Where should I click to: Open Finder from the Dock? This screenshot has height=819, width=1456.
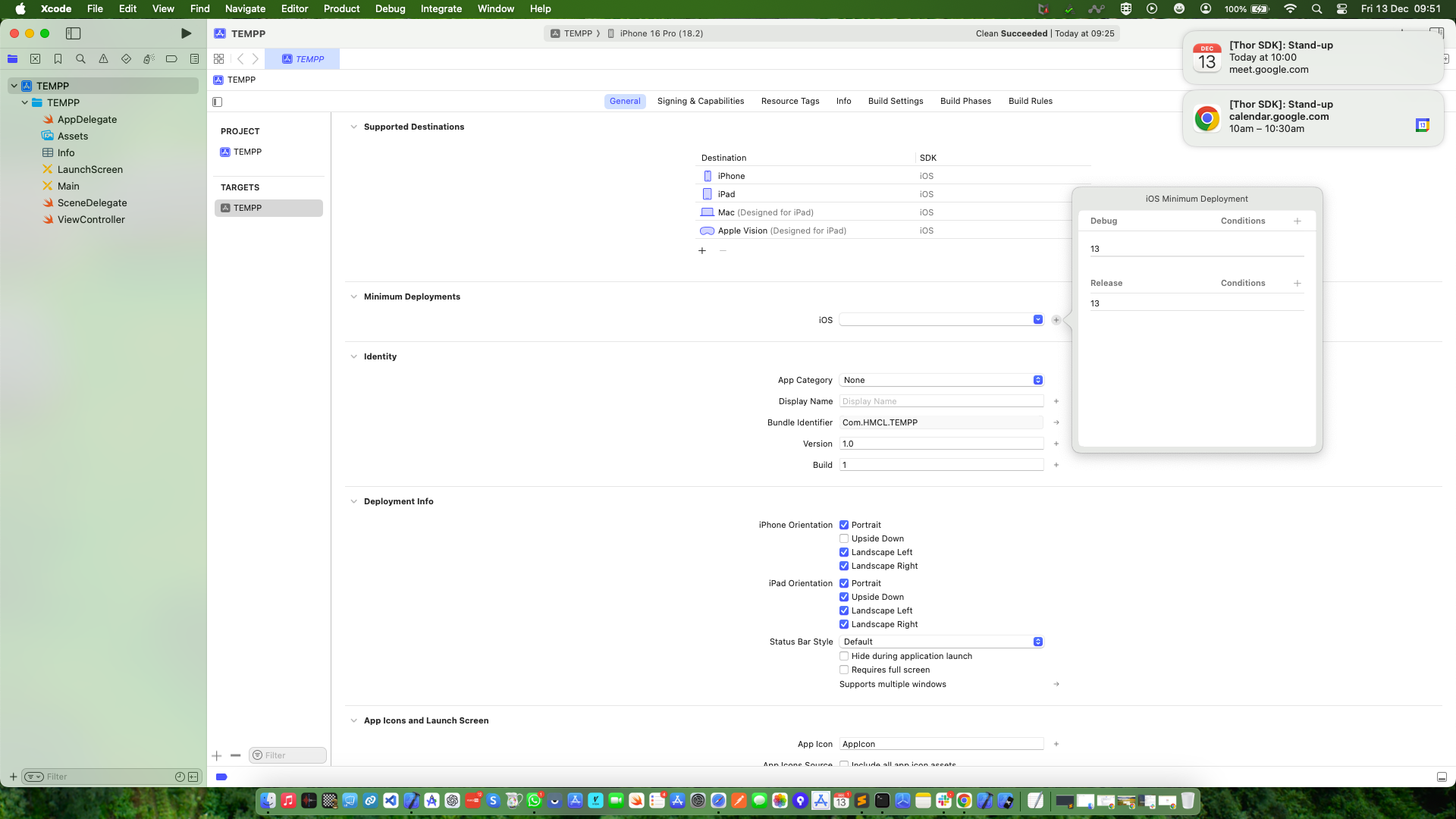[268, 801]
